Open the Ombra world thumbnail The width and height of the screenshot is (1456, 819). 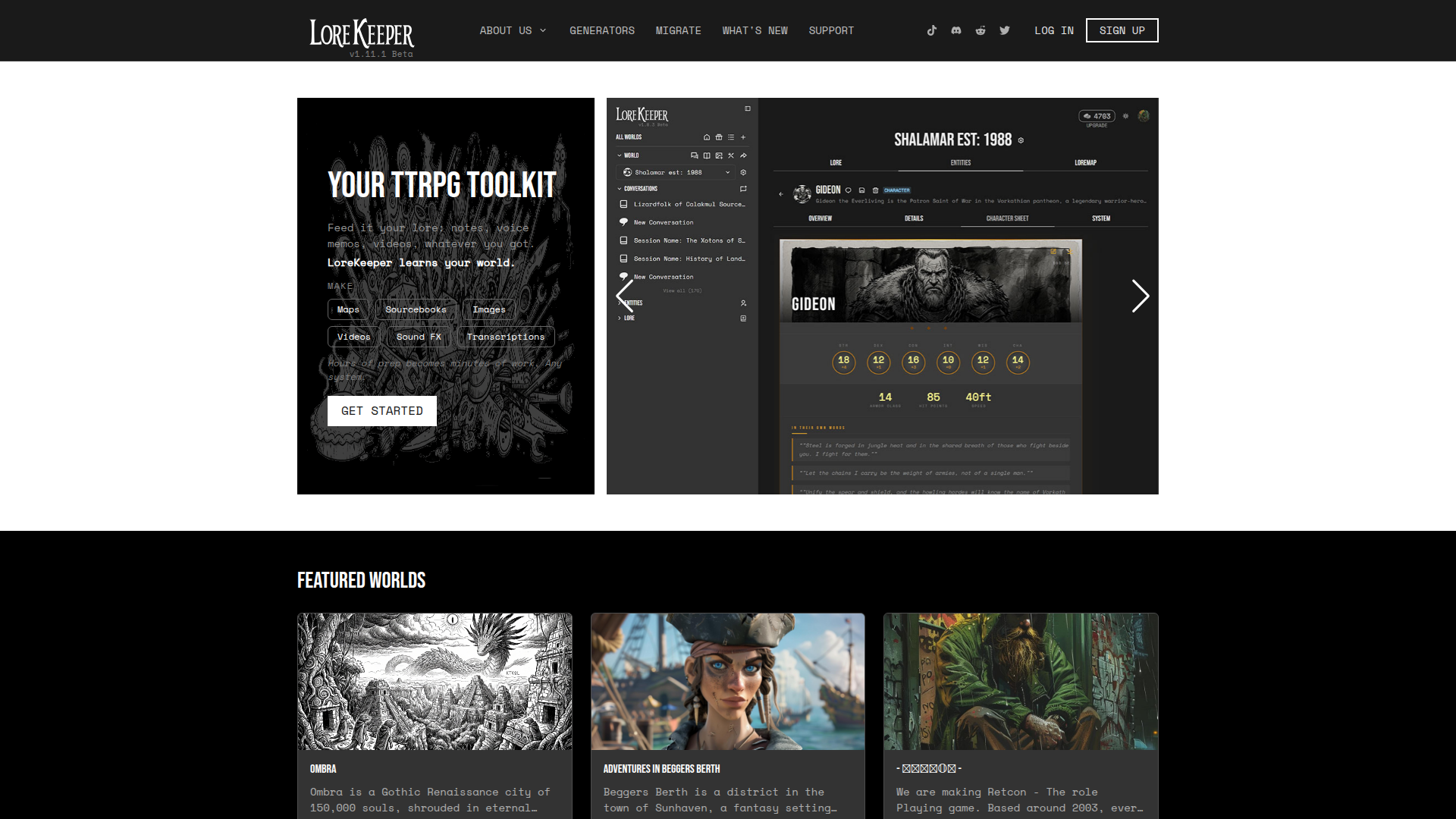tap(435, 682)
